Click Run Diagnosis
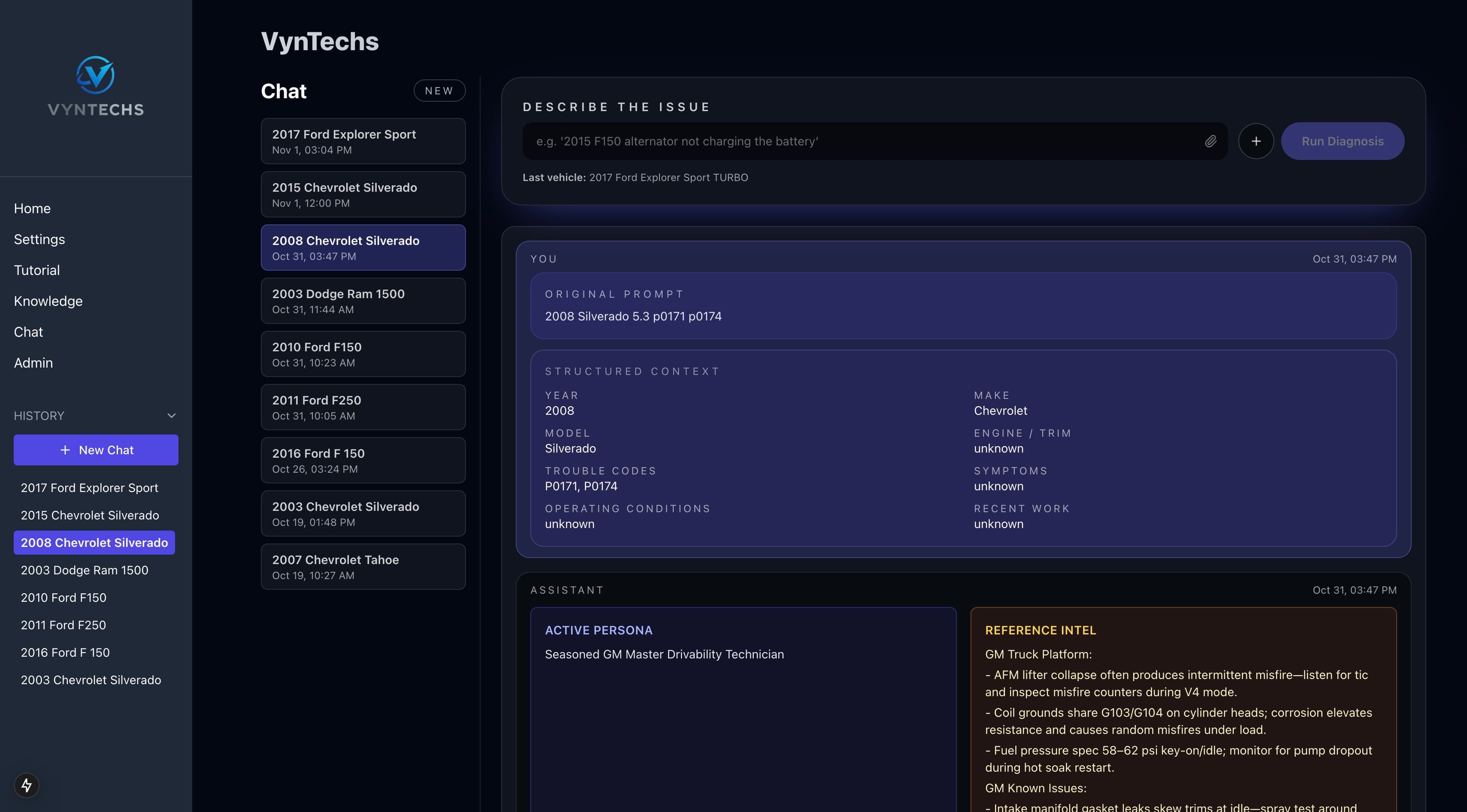The image size is (1467, 812). (1342, 141)
